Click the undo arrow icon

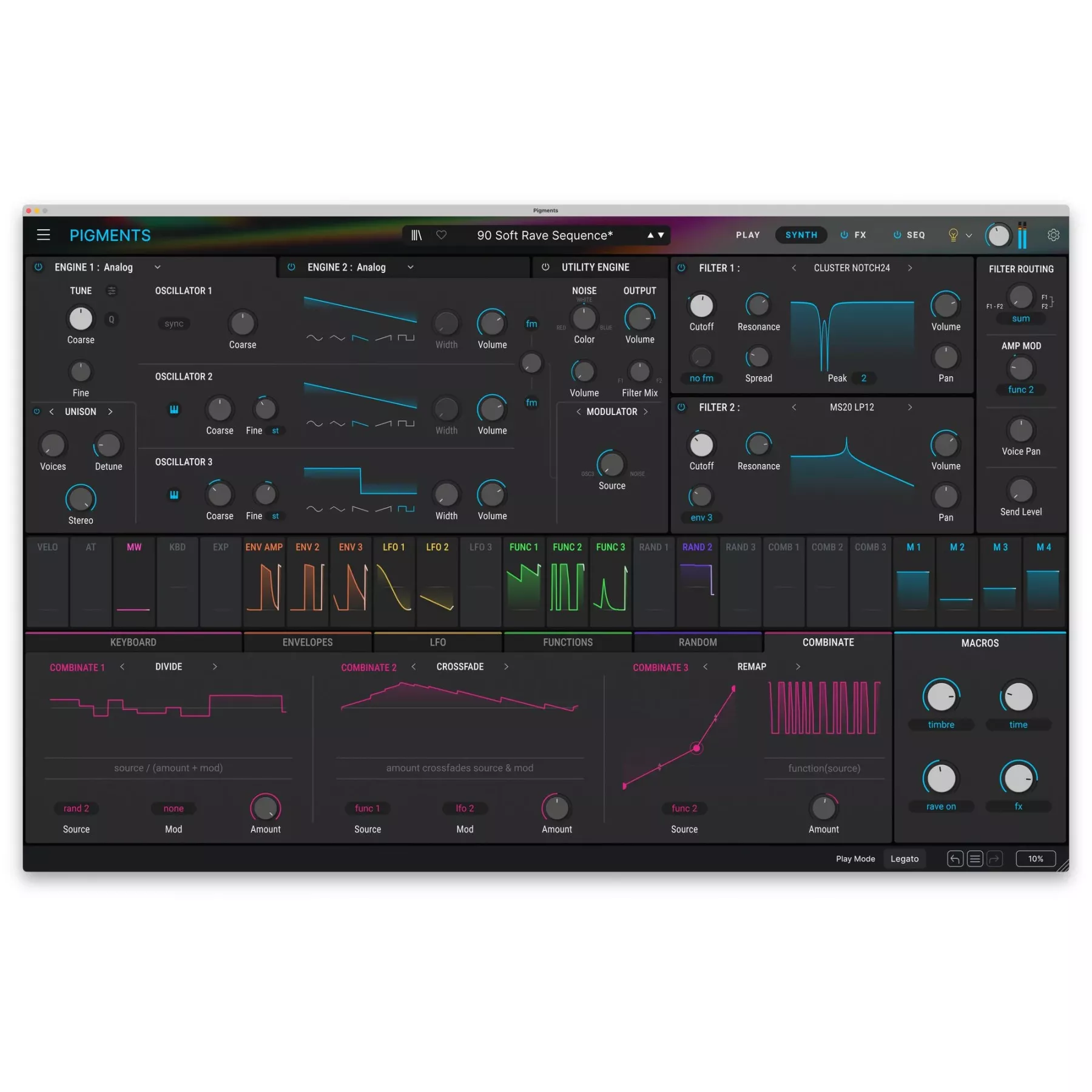[x=955, y=858]
